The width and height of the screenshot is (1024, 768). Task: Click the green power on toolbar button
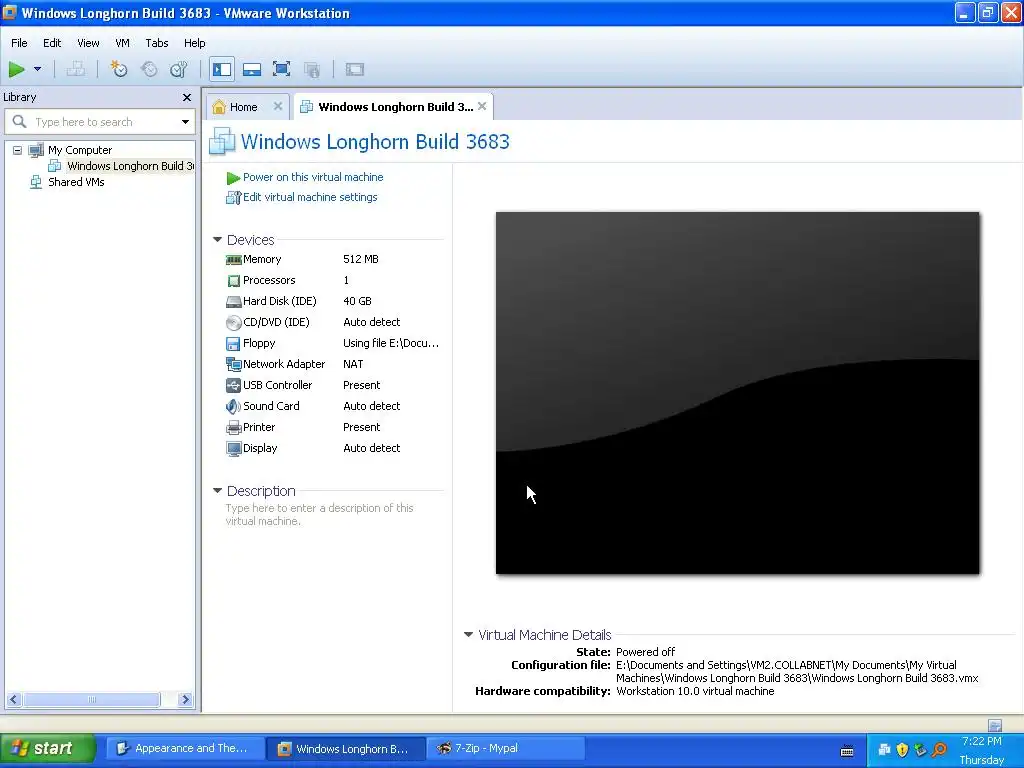tap(16, 69)
